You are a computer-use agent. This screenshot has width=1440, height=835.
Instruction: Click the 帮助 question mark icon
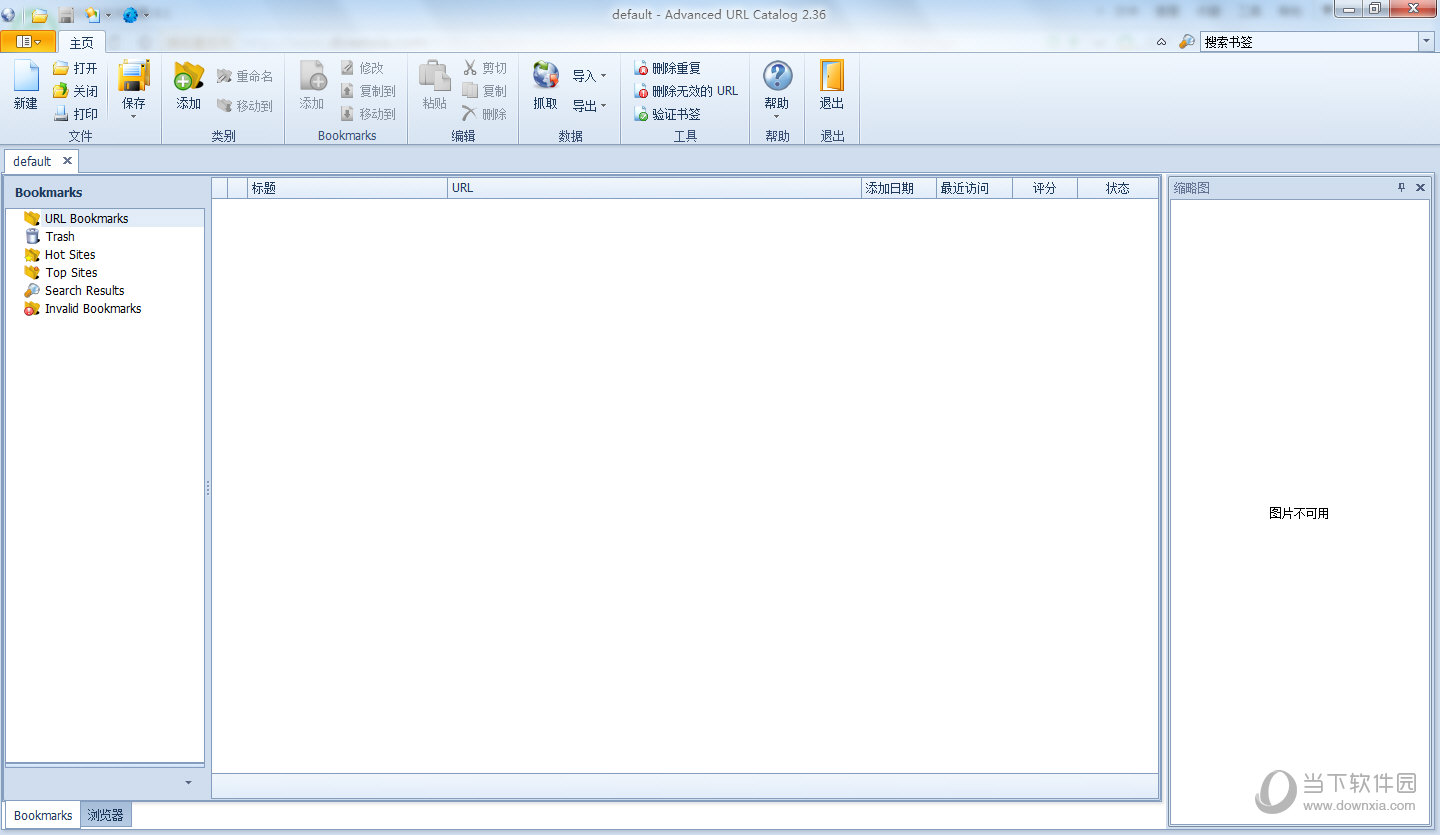[x=777, y=76]
